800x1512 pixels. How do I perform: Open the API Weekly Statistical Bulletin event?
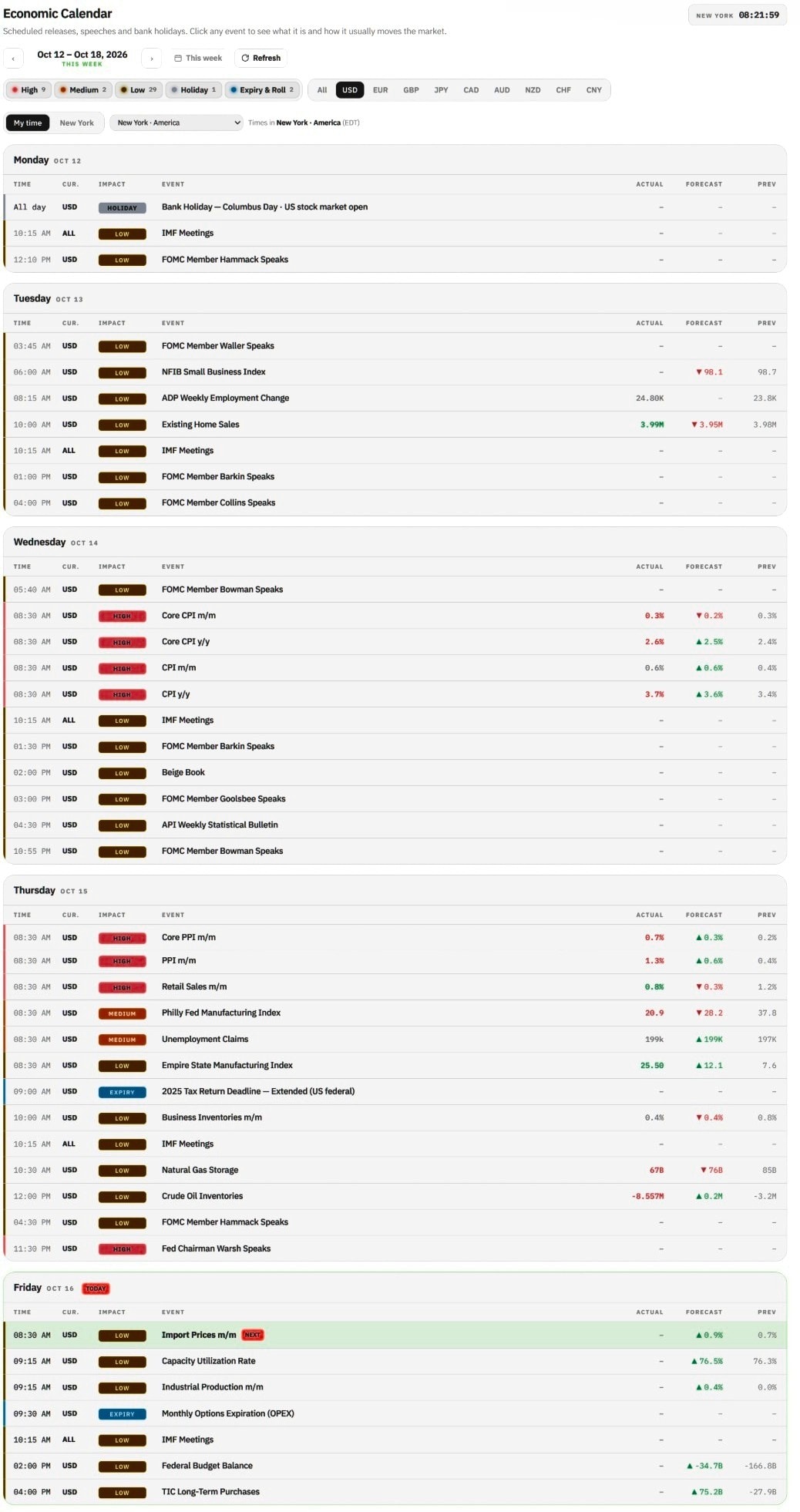click(395, 825)
